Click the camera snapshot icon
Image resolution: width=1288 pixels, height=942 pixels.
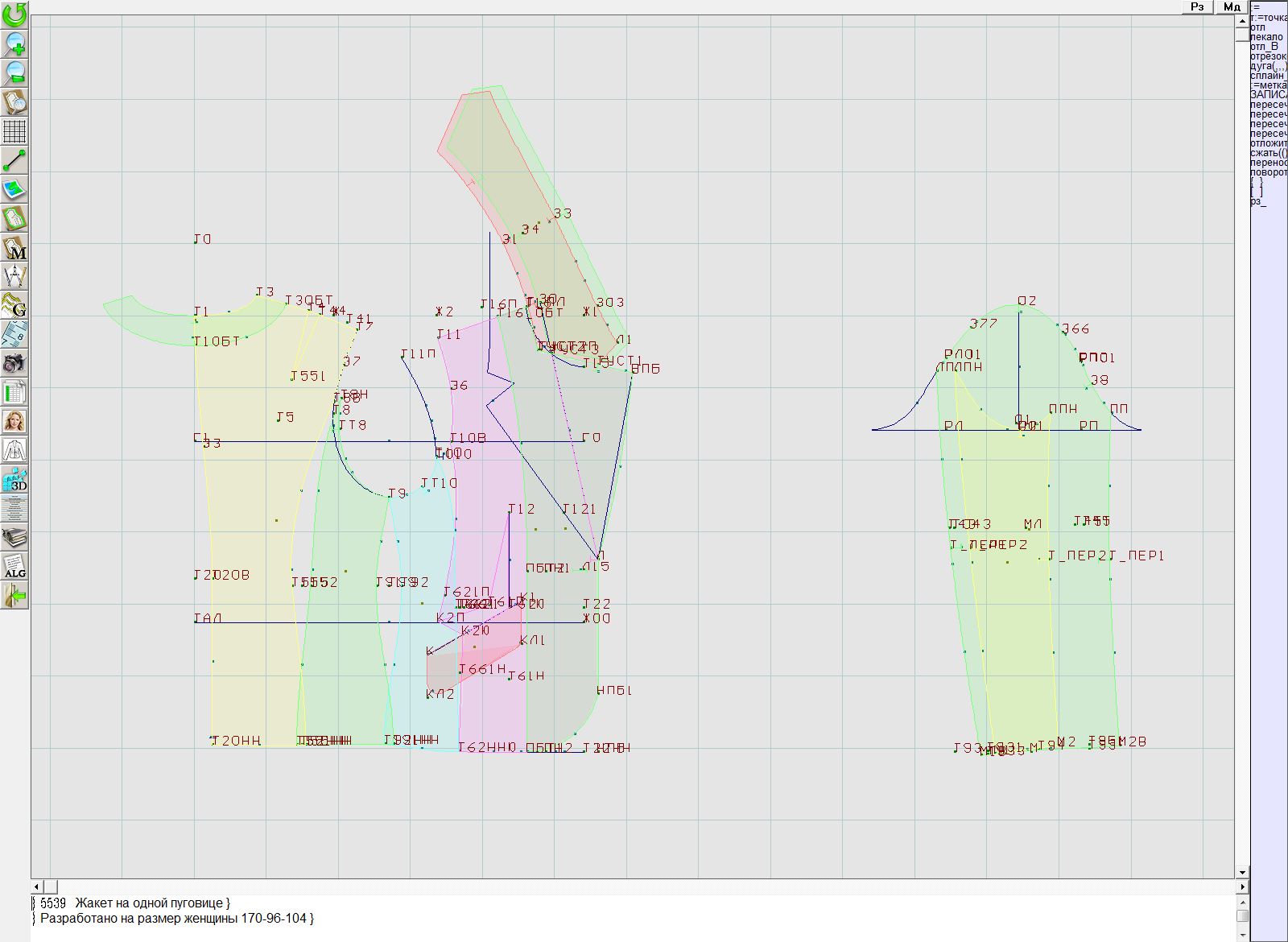click(14, 363)
